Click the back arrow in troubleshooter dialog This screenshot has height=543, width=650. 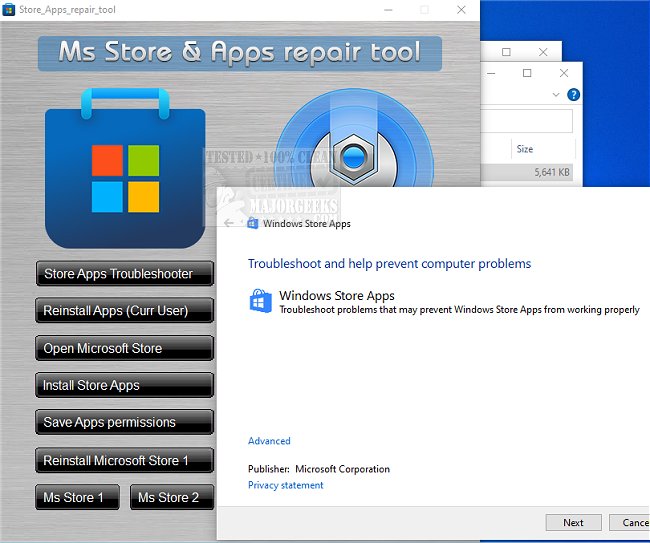coord(229,223)
